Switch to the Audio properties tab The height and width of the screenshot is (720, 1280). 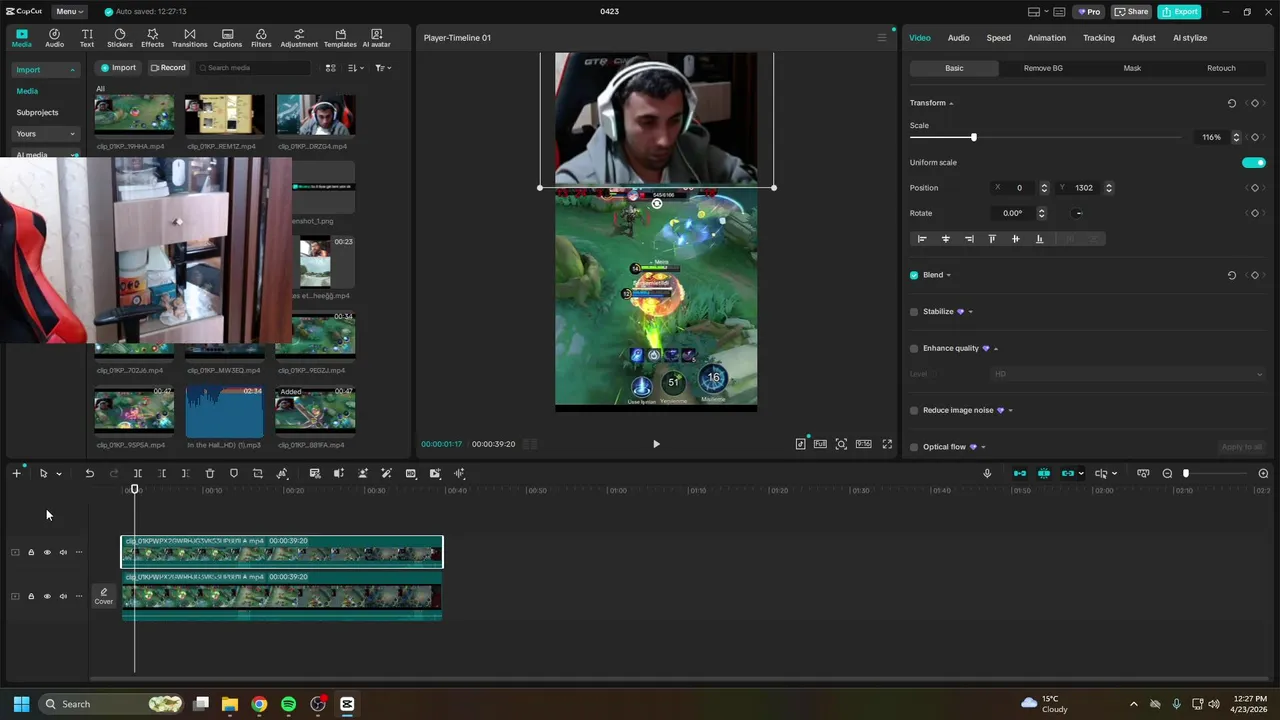click(958, 38)
